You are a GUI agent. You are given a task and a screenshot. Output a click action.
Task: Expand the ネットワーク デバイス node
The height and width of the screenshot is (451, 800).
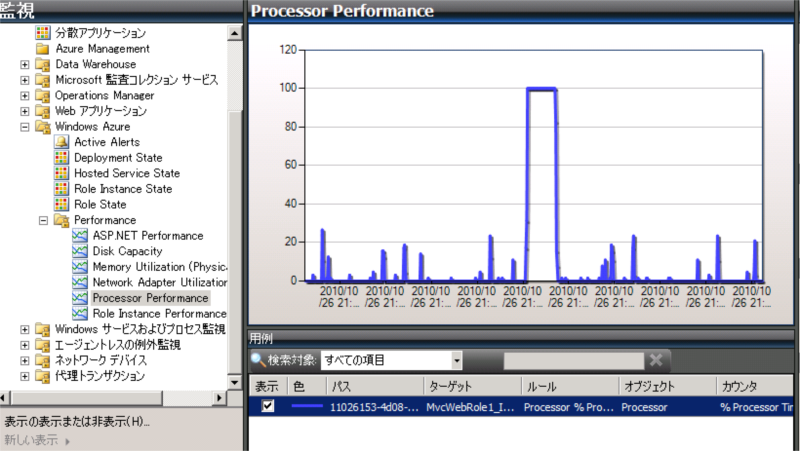coord(24,360)
